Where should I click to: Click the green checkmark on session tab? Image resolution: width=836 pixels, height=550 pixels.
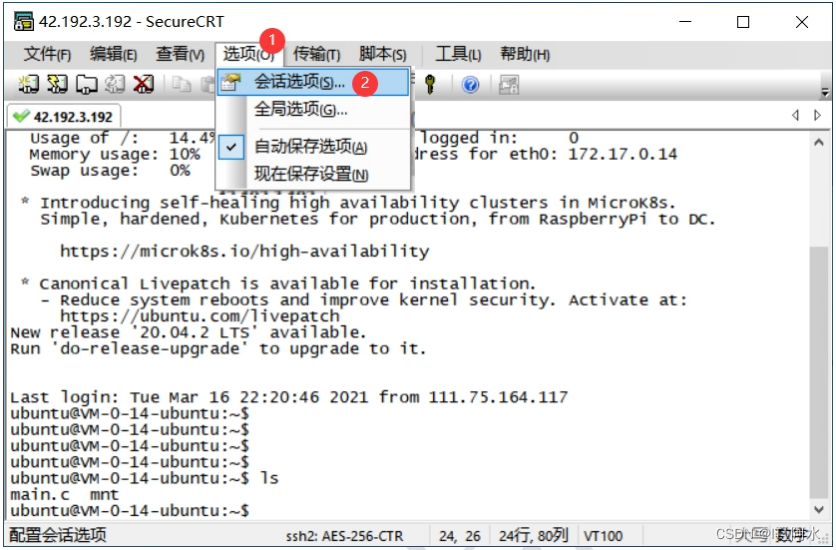pos(21,116)
